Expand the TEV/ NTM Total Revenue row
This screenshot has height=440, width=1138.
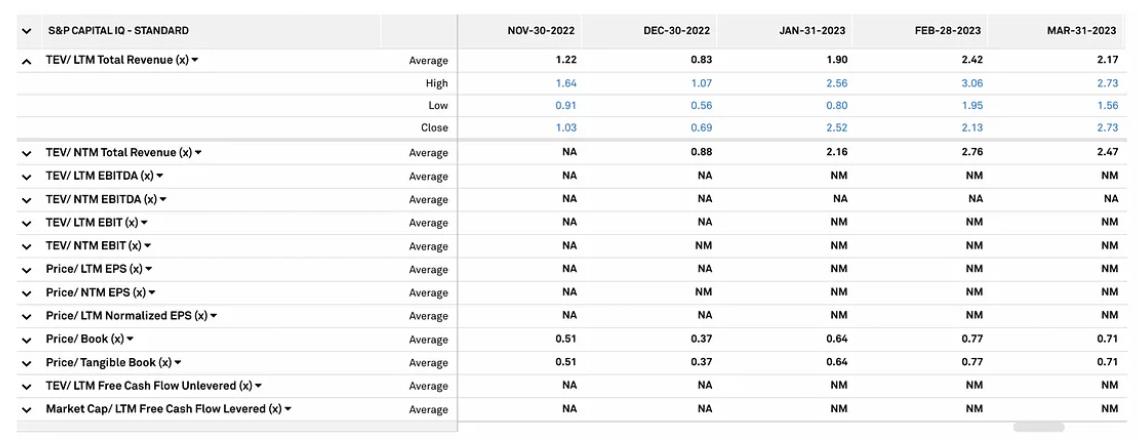[27, 154]
